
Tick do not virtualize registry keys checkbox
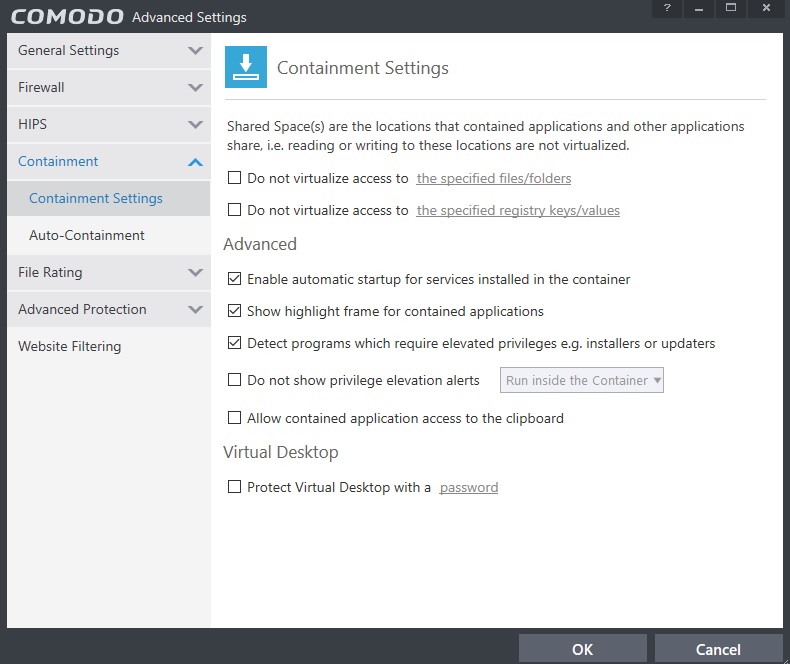click(x=235, y=210)
